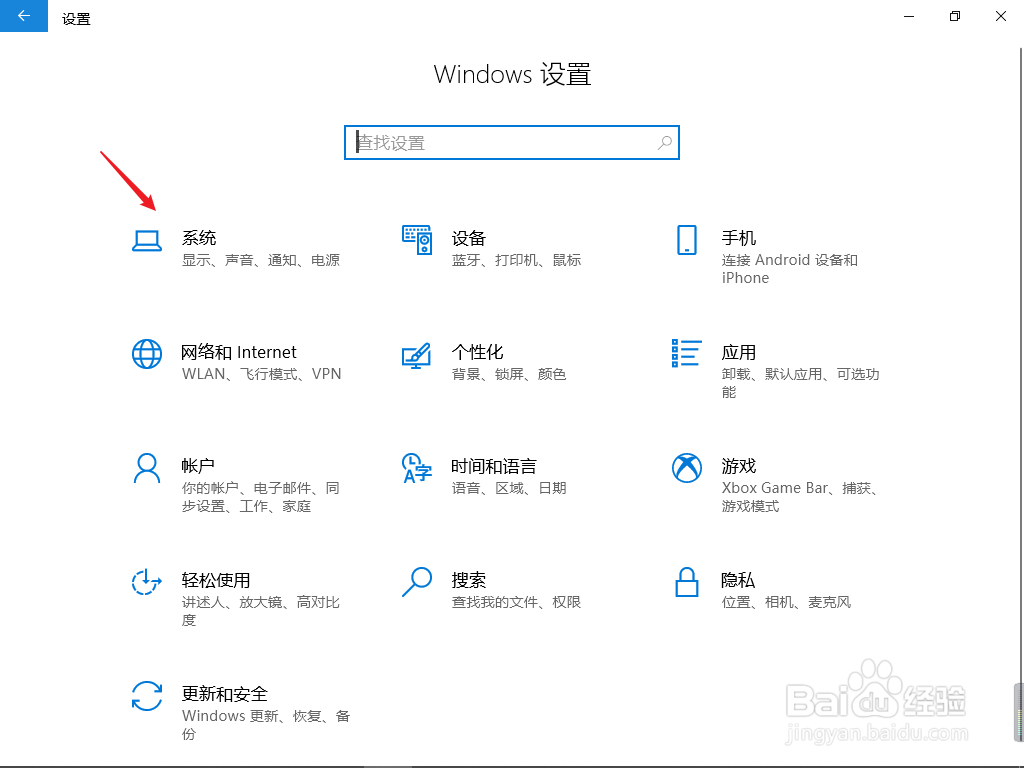
Task: Click the 手机 heading
Action: [739, 238]
